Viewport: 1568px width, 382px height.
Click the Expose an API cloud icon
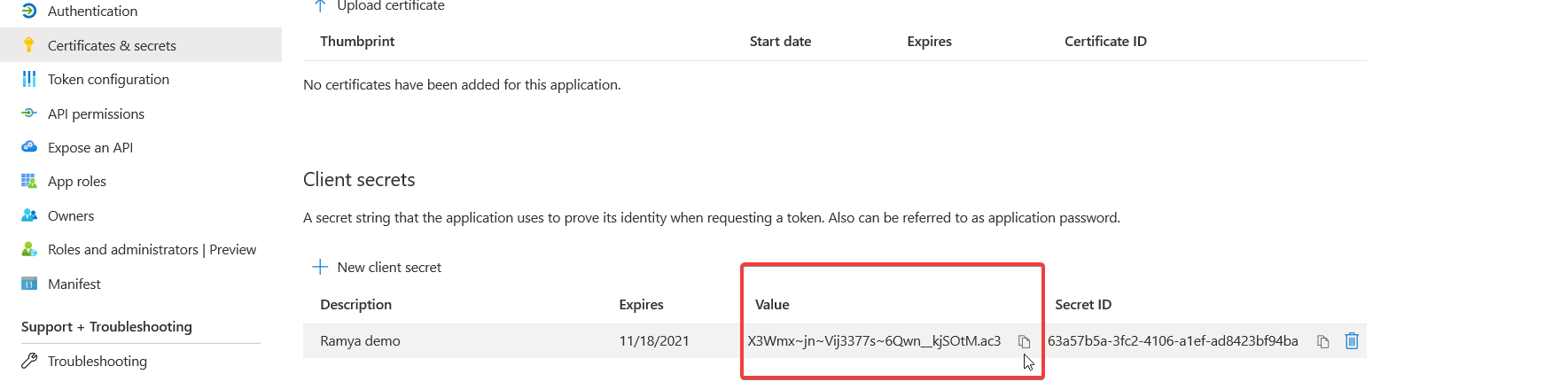coord(29,147)
